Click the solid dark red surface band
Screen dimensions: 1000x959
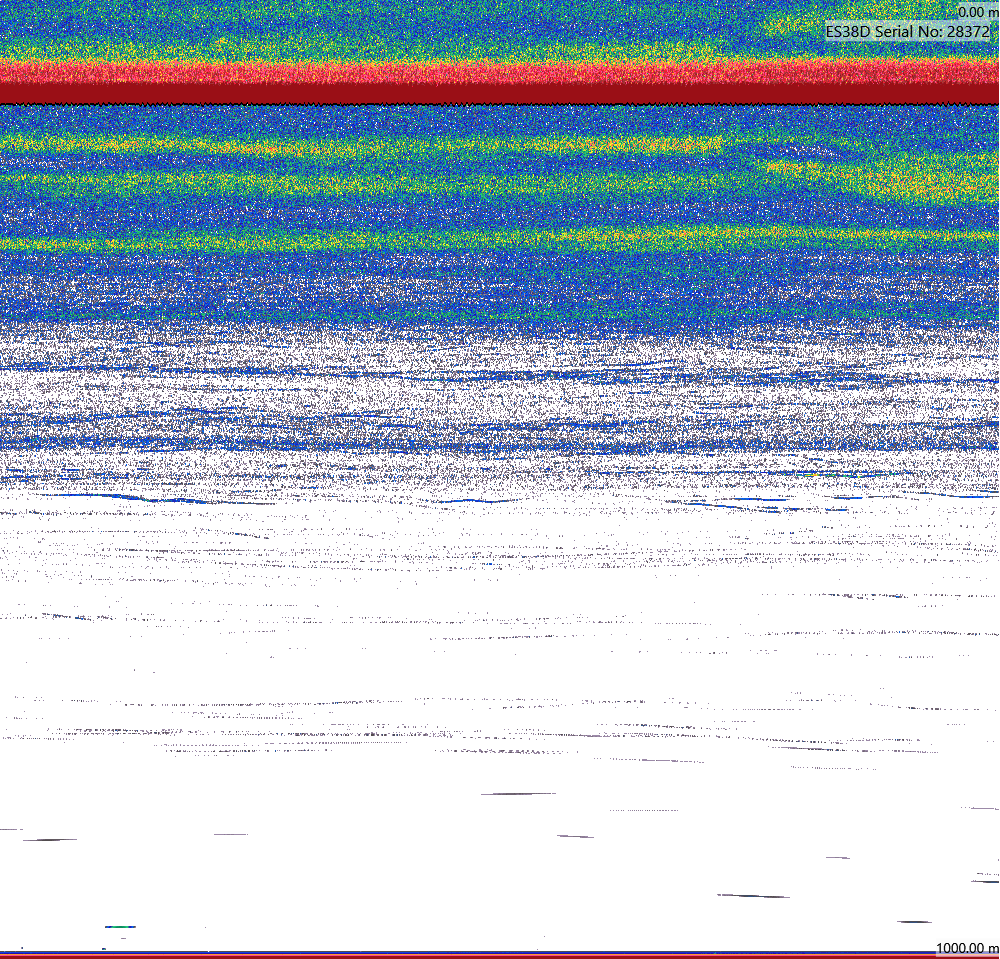click(x=500, y=93)
